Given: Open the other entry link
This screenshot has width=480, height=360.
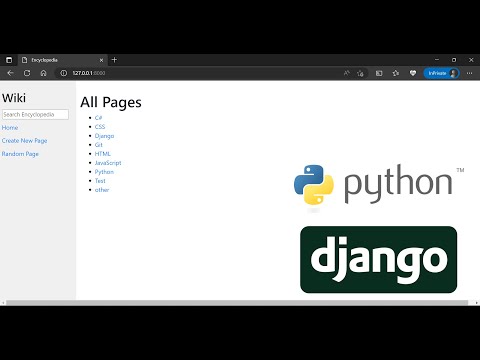Looking at the screenshot, I should (102, 190).
